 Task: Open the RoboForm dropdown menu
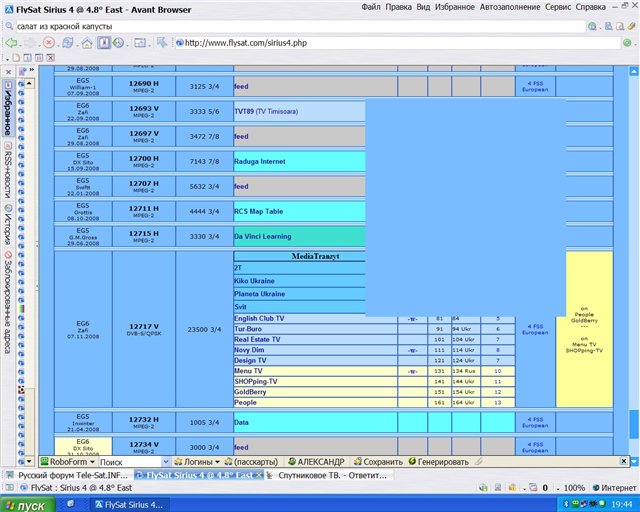point(68,462)
